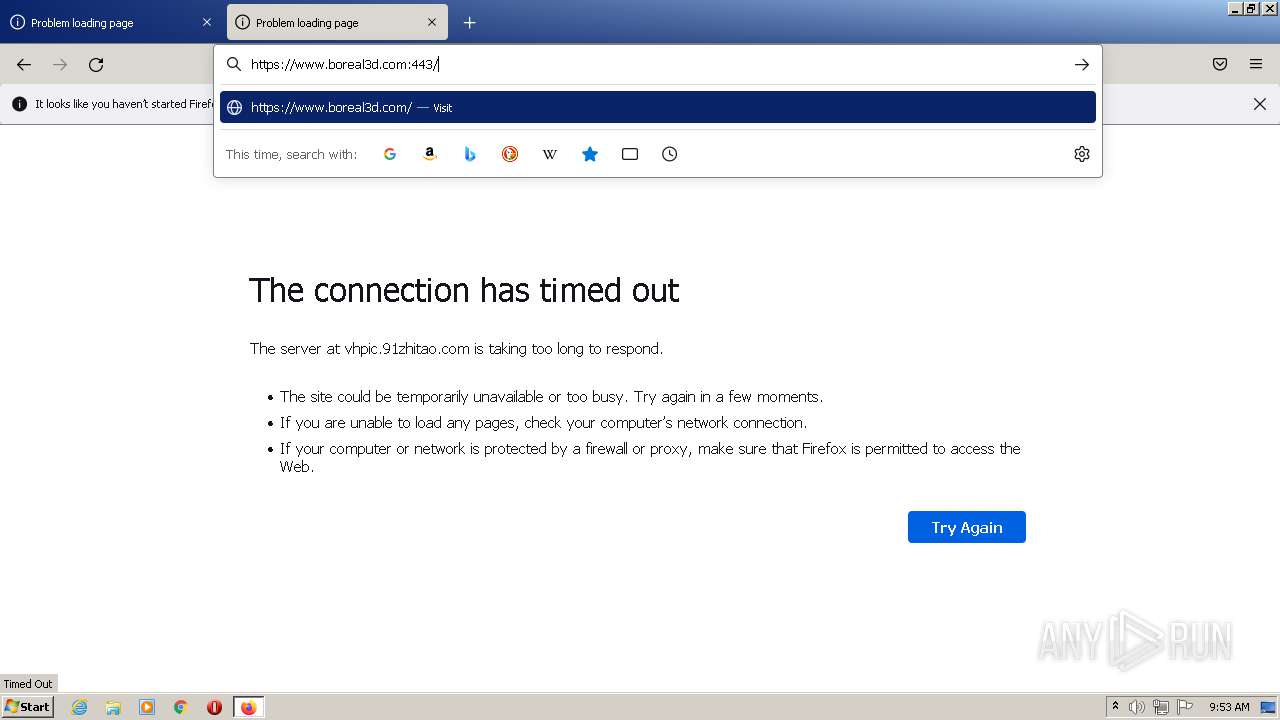This screenshot has width=1280, height=720.
Task: Dismiss the notification bar
Action: coord(1260,104)
